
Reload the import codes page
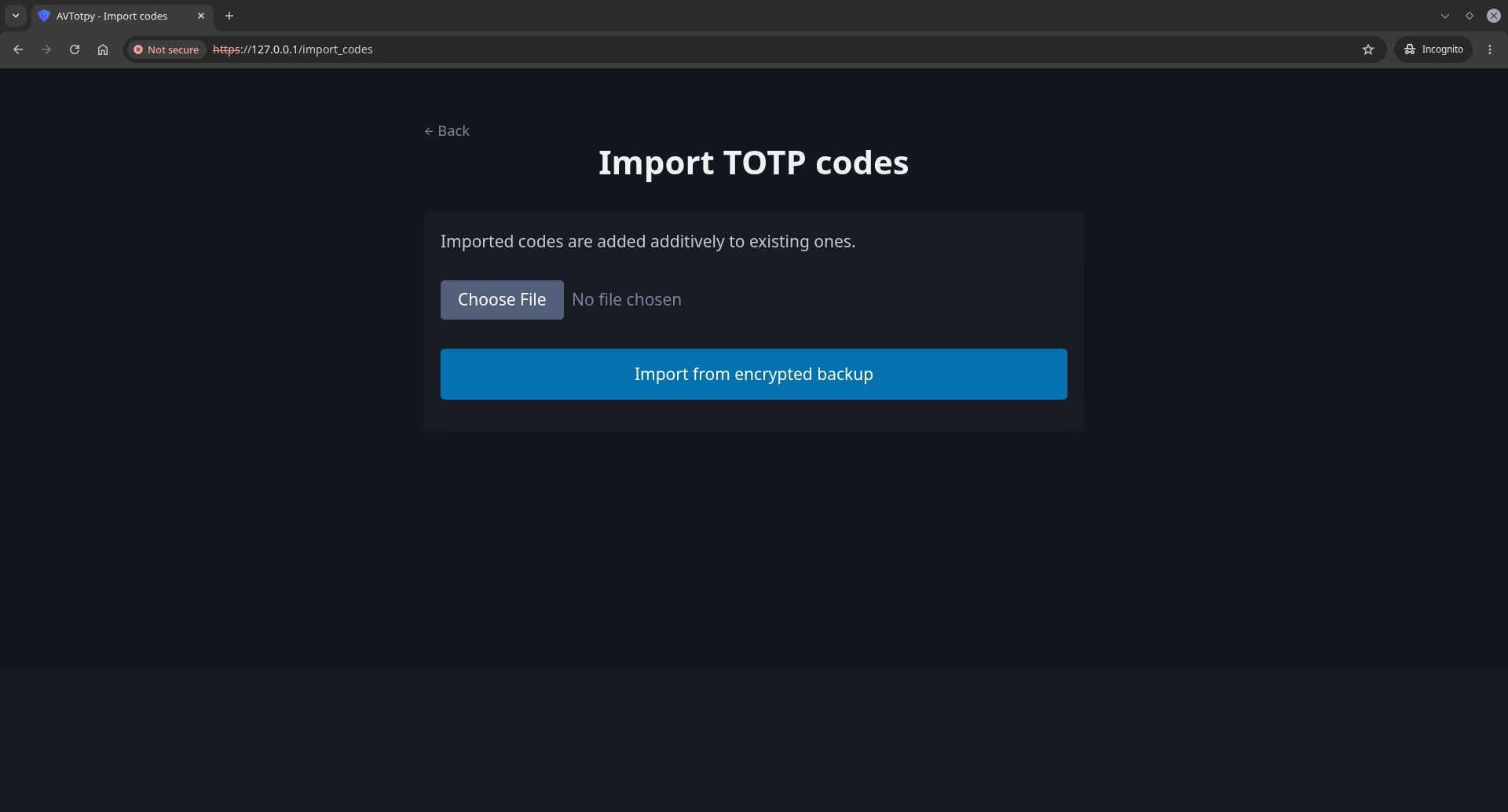pos(75,49)
